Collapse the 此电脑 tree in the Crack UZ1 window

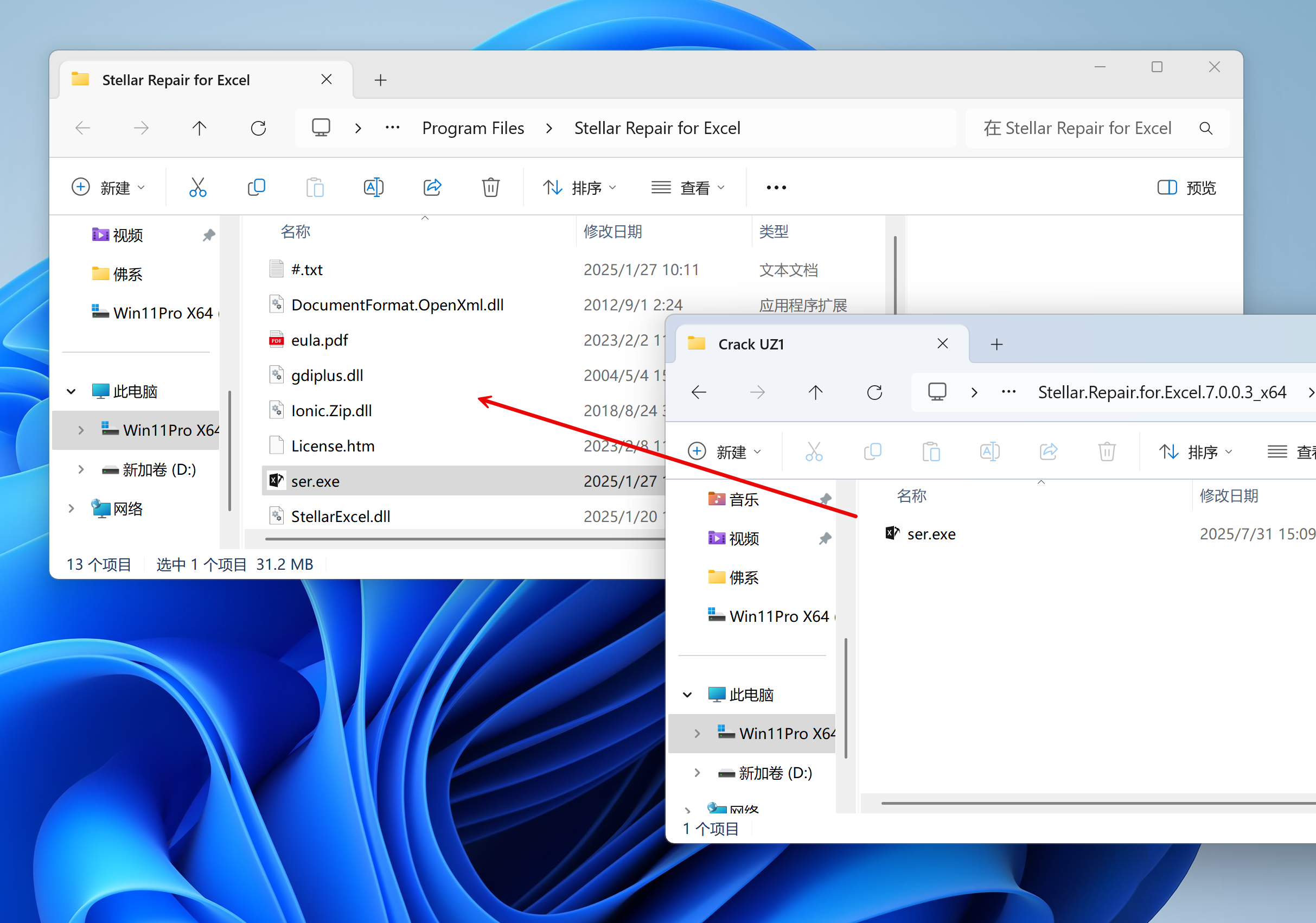687,695
